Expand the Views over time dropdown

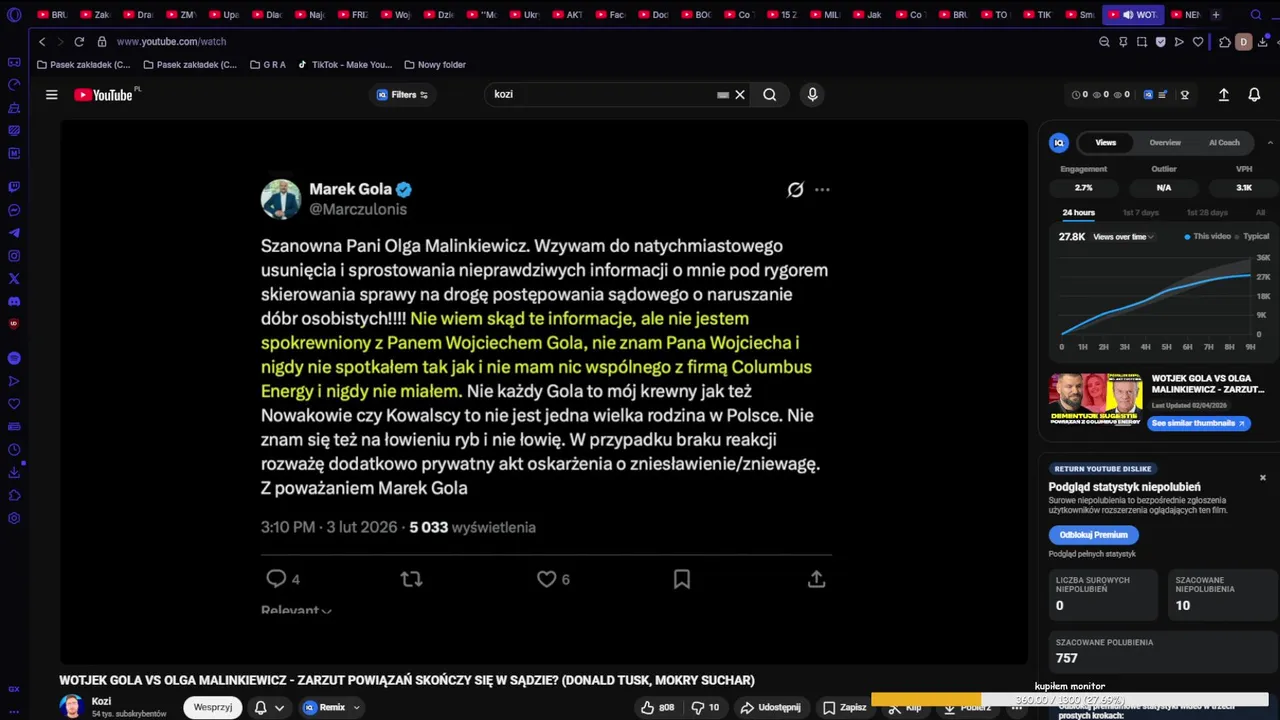[1124, 237]
